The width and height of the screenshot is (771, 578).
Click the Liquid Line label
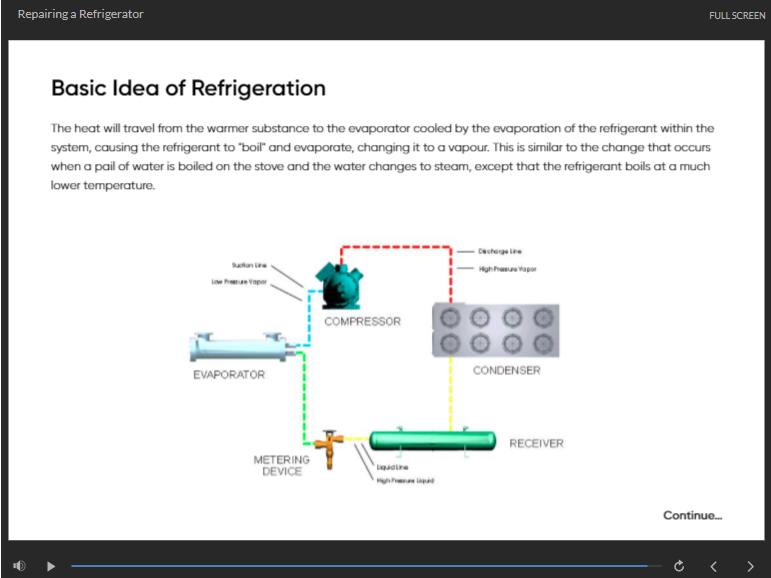pyautogui.click(x=392, y=467)
